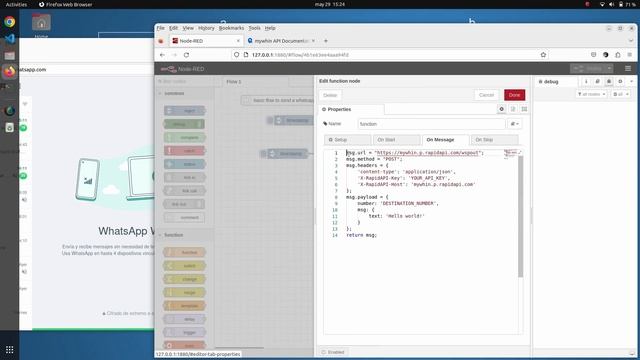This screenshot has height=360, width=640.
Task: Open the help book sidebar icon
Action: pos(598,82)
